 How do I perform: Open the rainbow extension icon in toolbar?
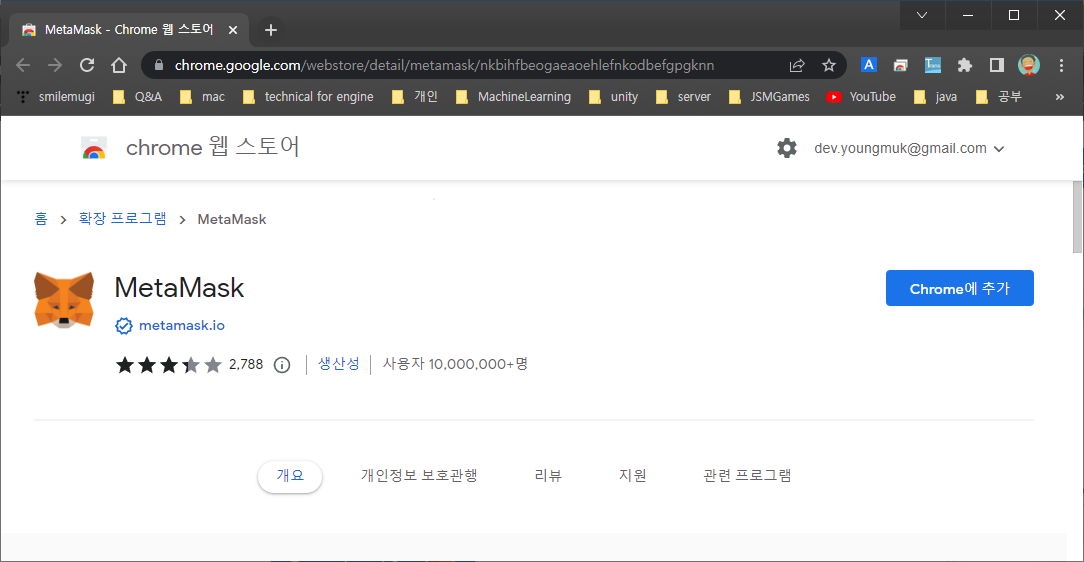pyautogui.click(x=900, y=65)
